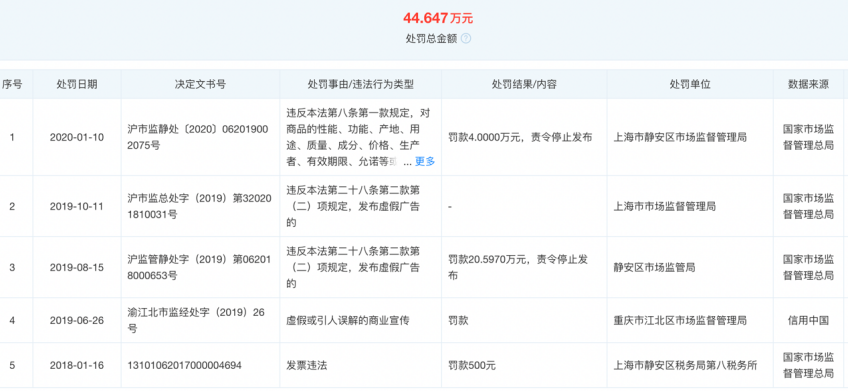The image size is (848, 391).
Task: Select the date 2018-01-16
Action: point(77,366)
